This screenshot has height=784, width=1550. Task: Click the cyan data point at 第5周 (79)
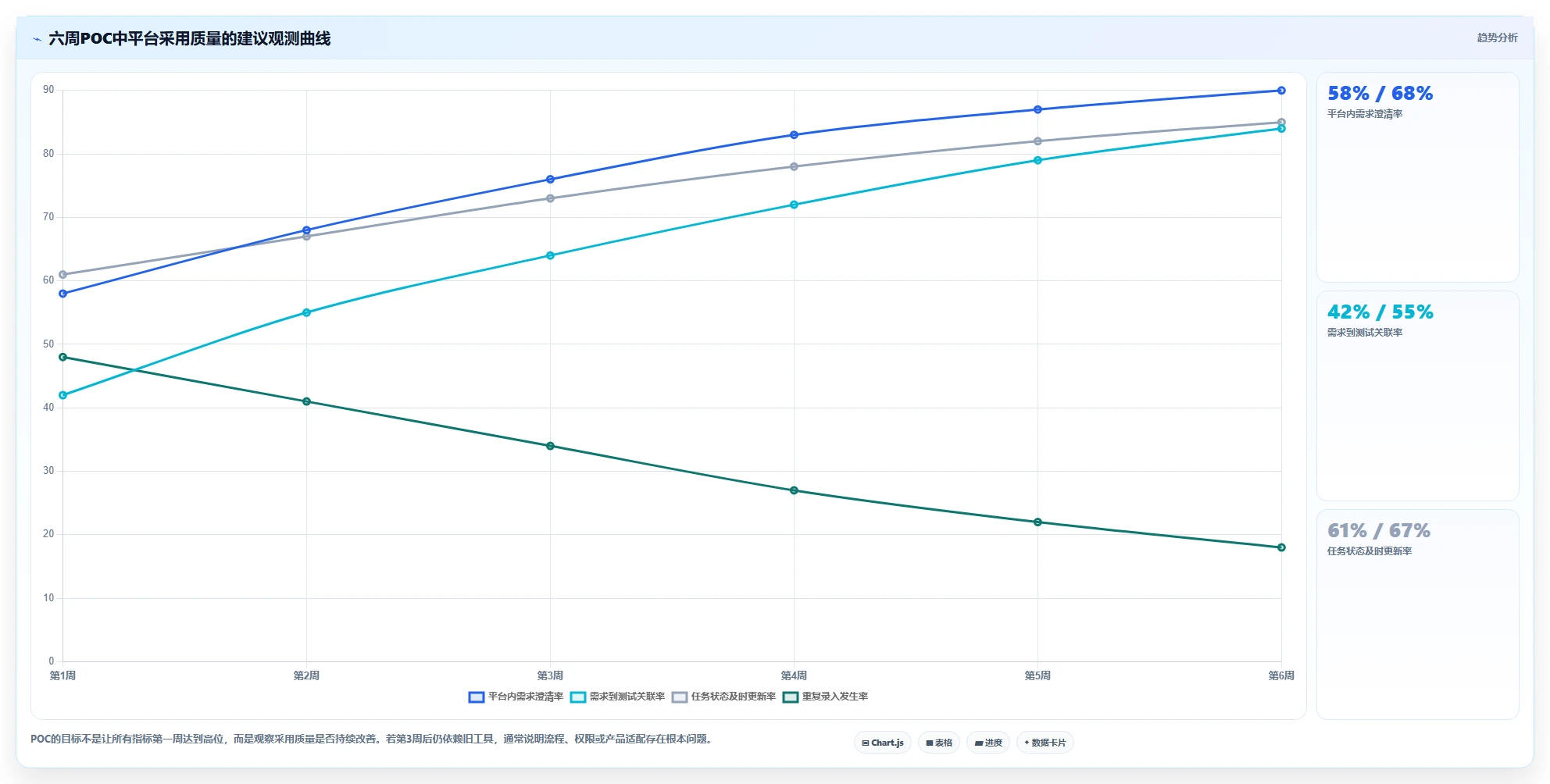click(x=1037, y=160)
